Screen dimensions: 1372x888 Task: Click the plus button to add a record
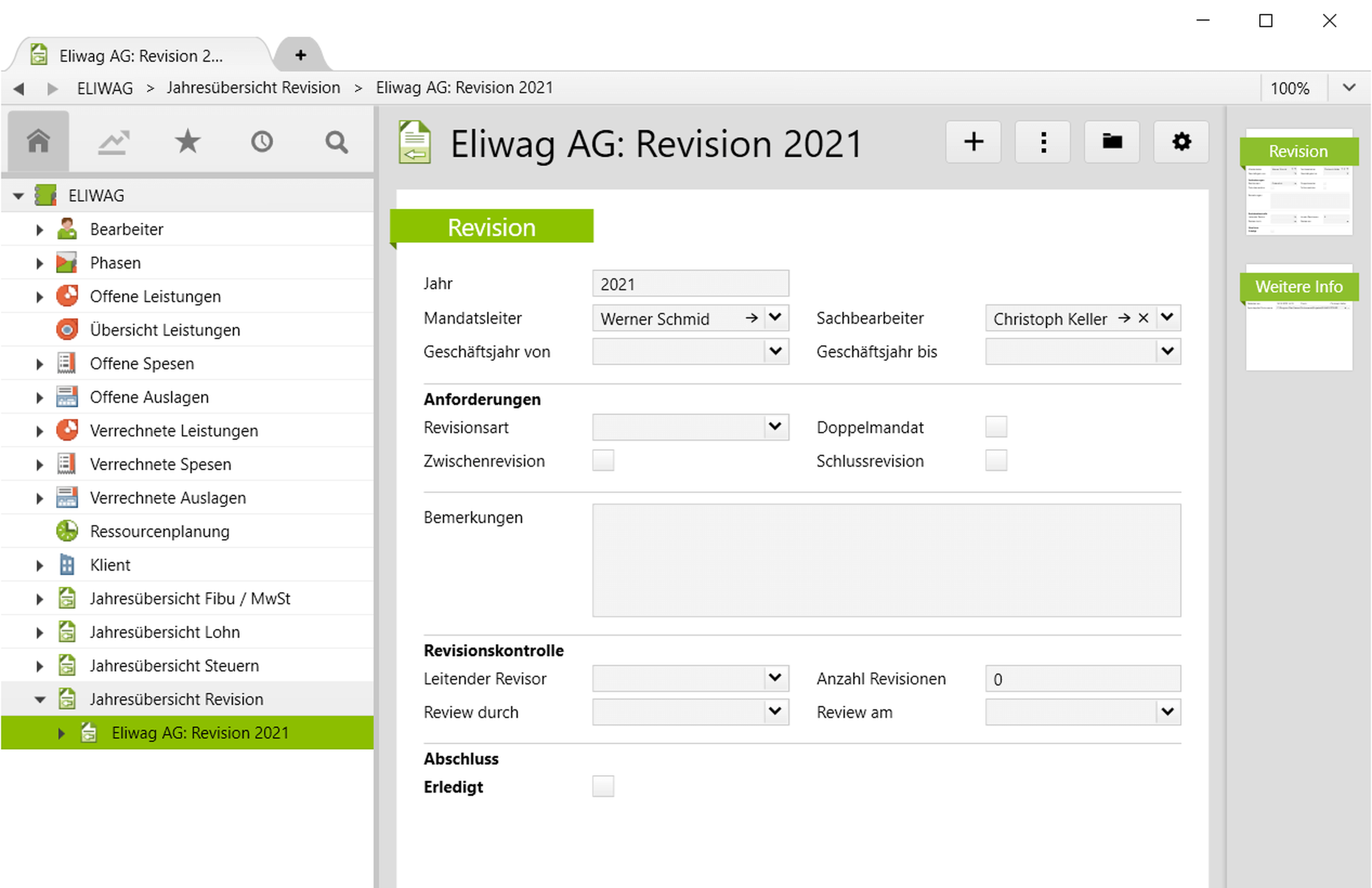[973, 142]
